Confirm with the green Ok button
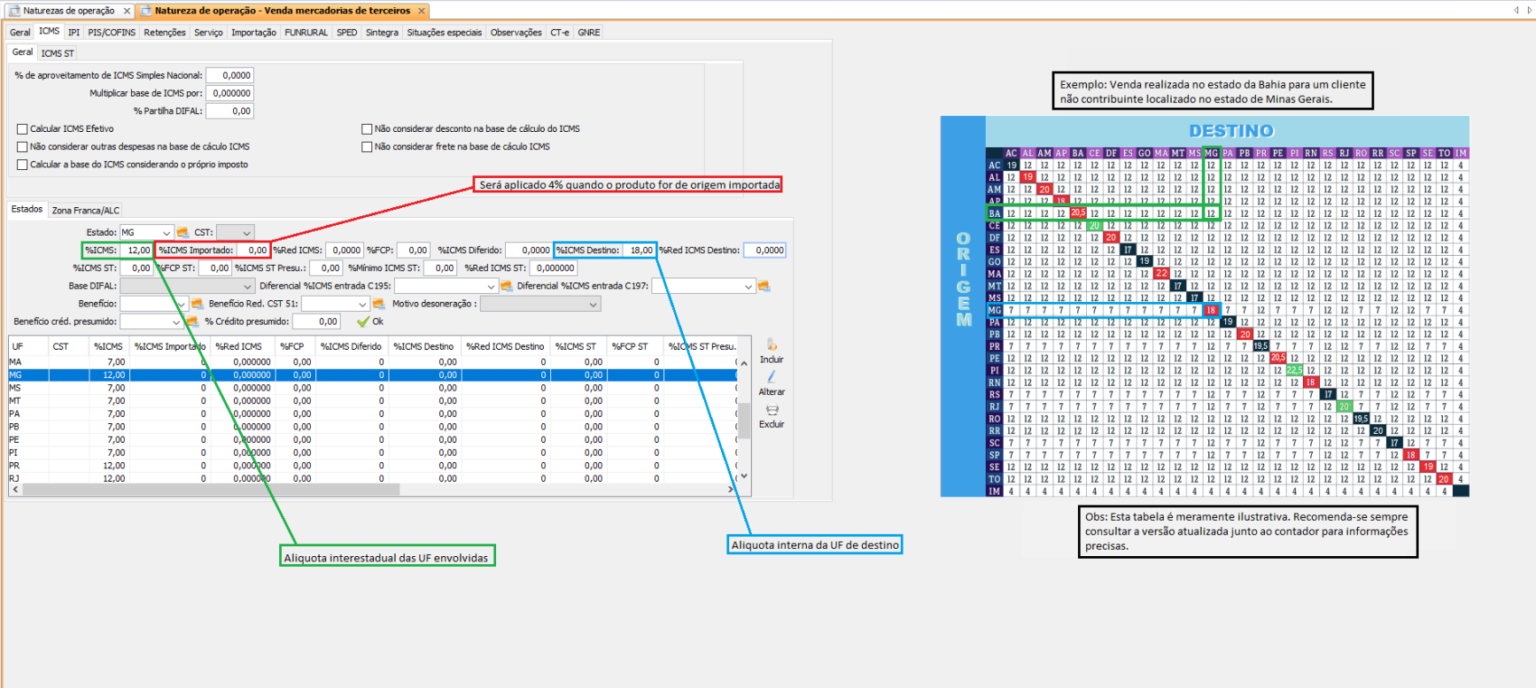This screenshot has height=688, width=1536. pos(370,322)
